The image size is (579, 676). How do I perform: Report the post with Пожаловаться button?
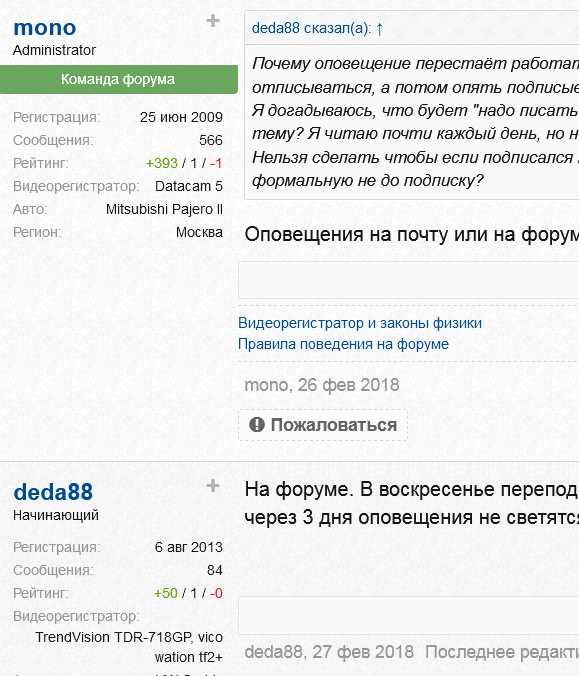coord(323,425)
